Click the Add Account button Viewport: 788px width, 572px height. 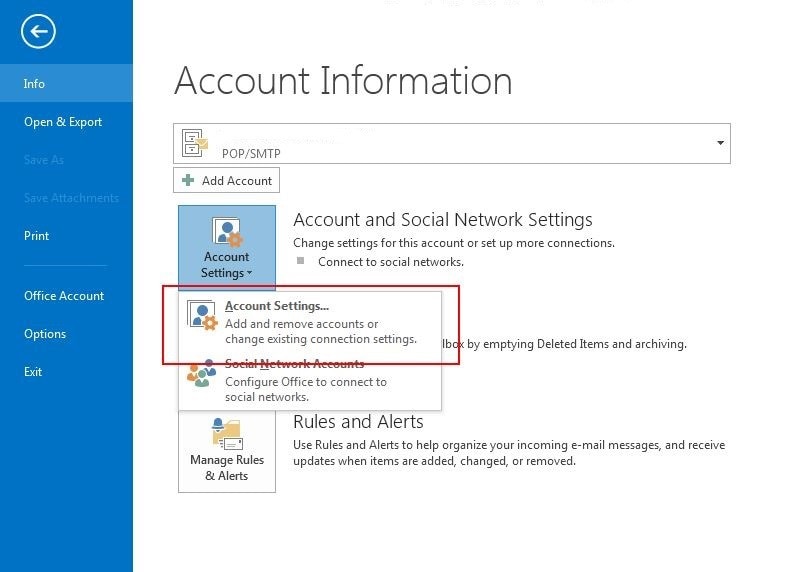click(226, 180)
